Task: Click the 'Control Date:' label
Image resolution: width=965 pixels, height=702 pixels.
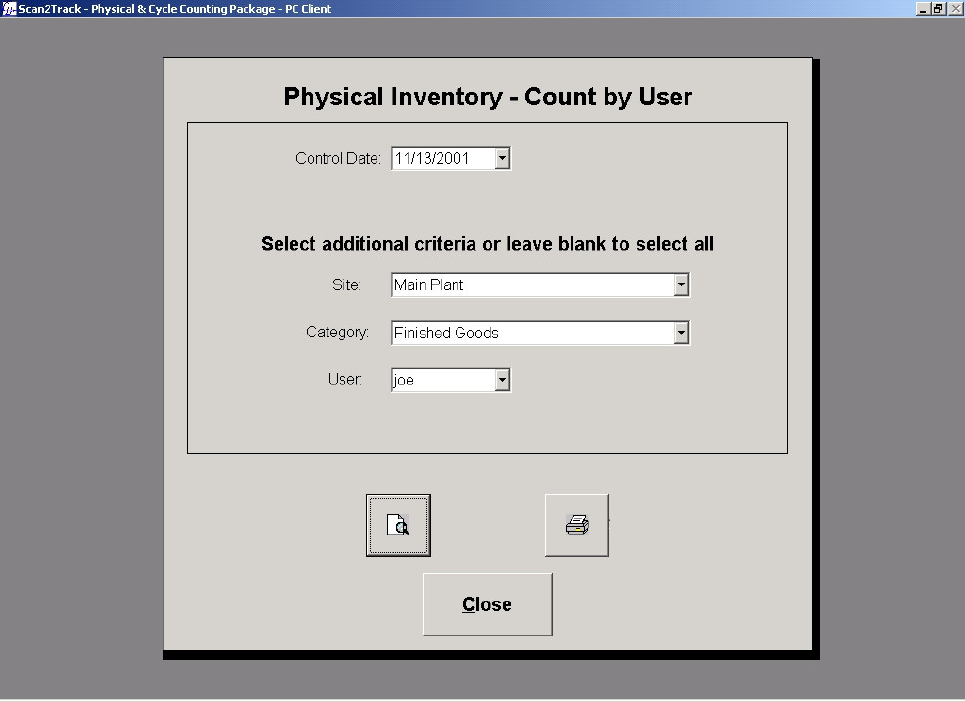Action: pyautogui.click(x=338, y=159)
